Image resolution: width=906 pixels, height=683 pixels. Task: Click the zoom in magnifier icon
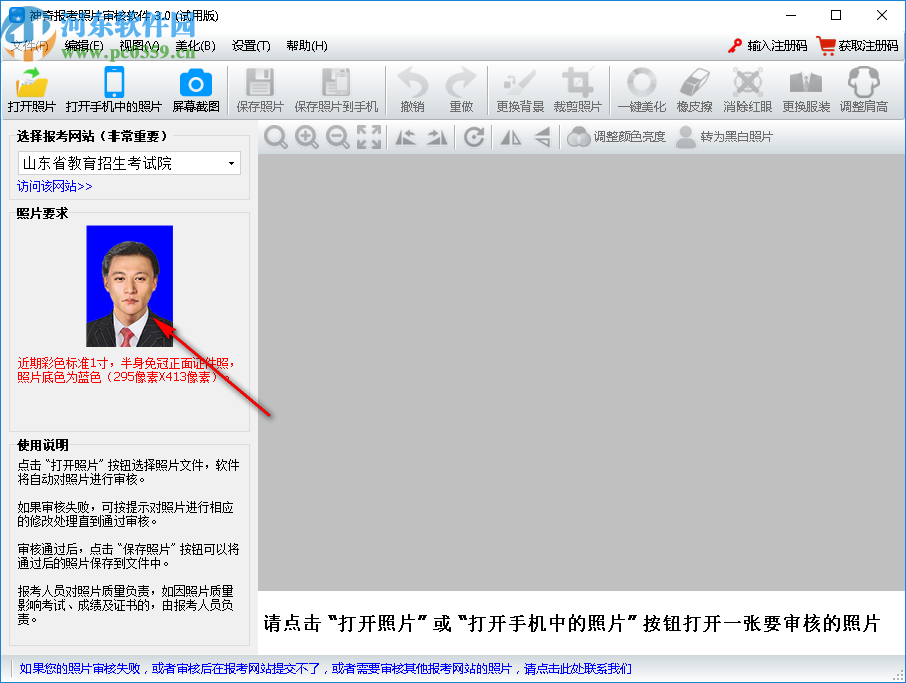(306, 137)
